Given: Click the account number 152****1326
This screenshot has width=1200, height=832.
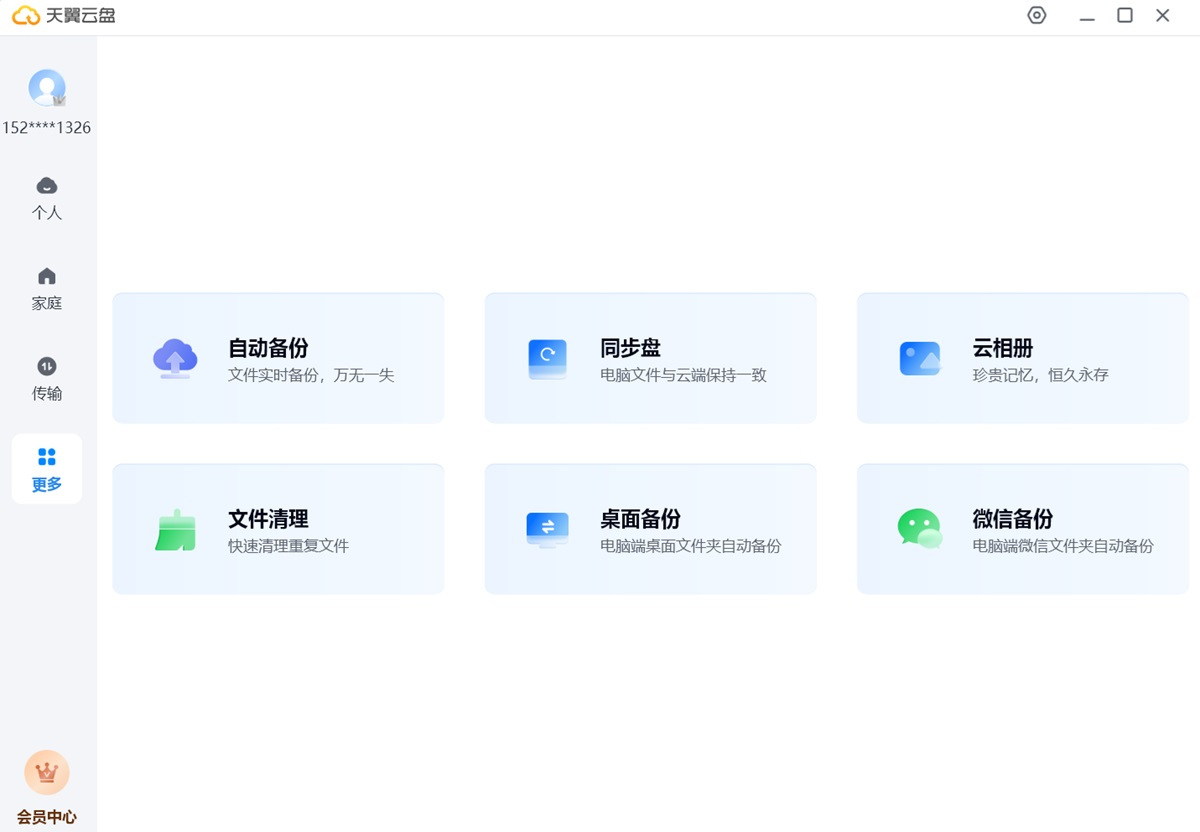Looking at the screenshot, I should pyautogui.click(x=47, y=128).
